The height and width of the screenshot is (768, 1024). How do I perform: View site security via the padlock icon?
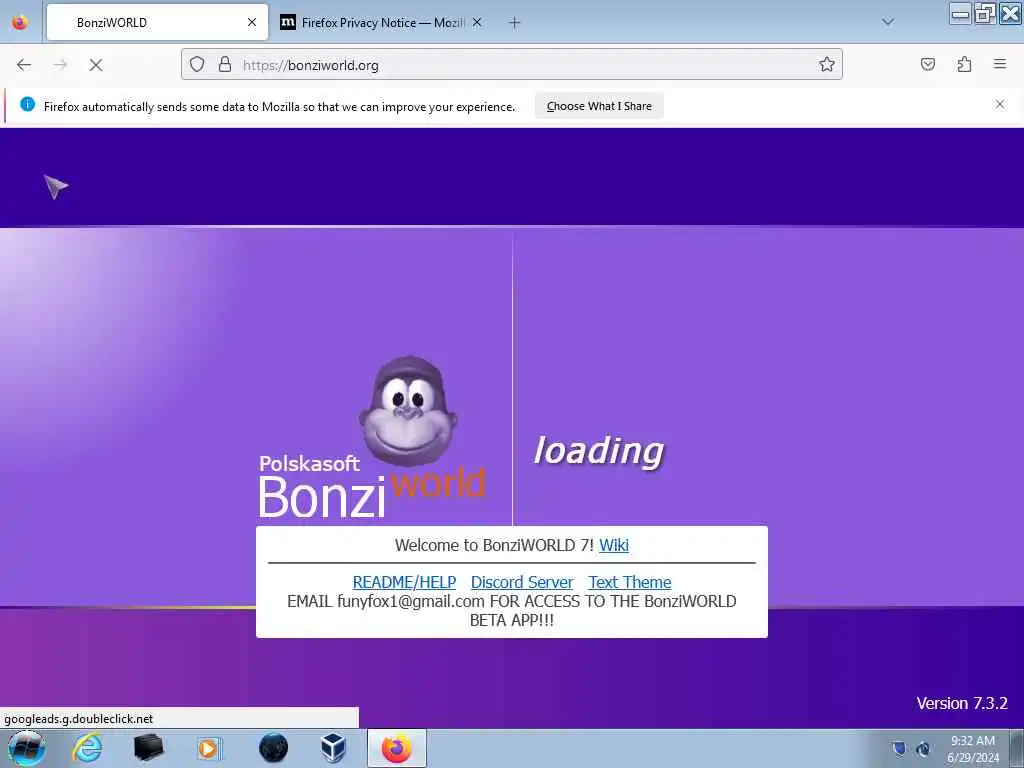click(225, 64)
